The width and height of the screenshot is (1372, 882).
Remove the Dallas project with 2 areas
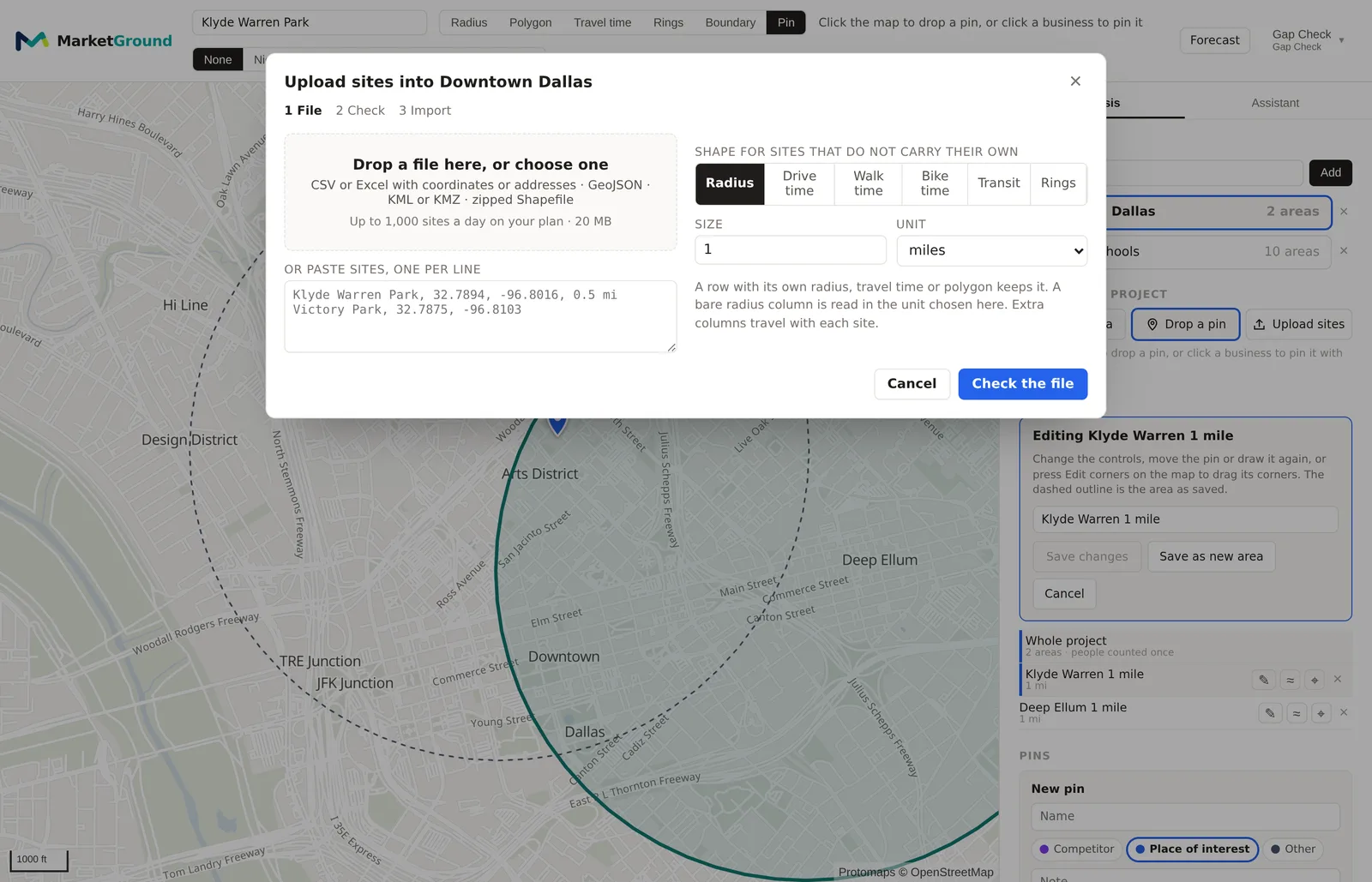tap(1344, 212)
